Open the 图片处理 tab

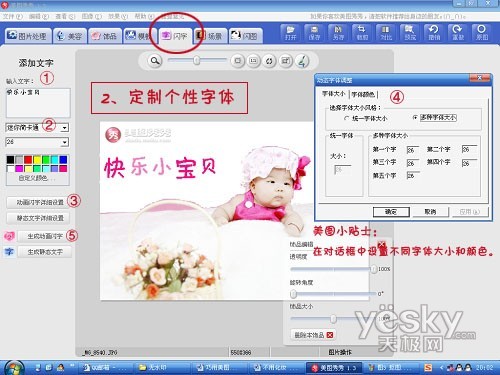28,36
